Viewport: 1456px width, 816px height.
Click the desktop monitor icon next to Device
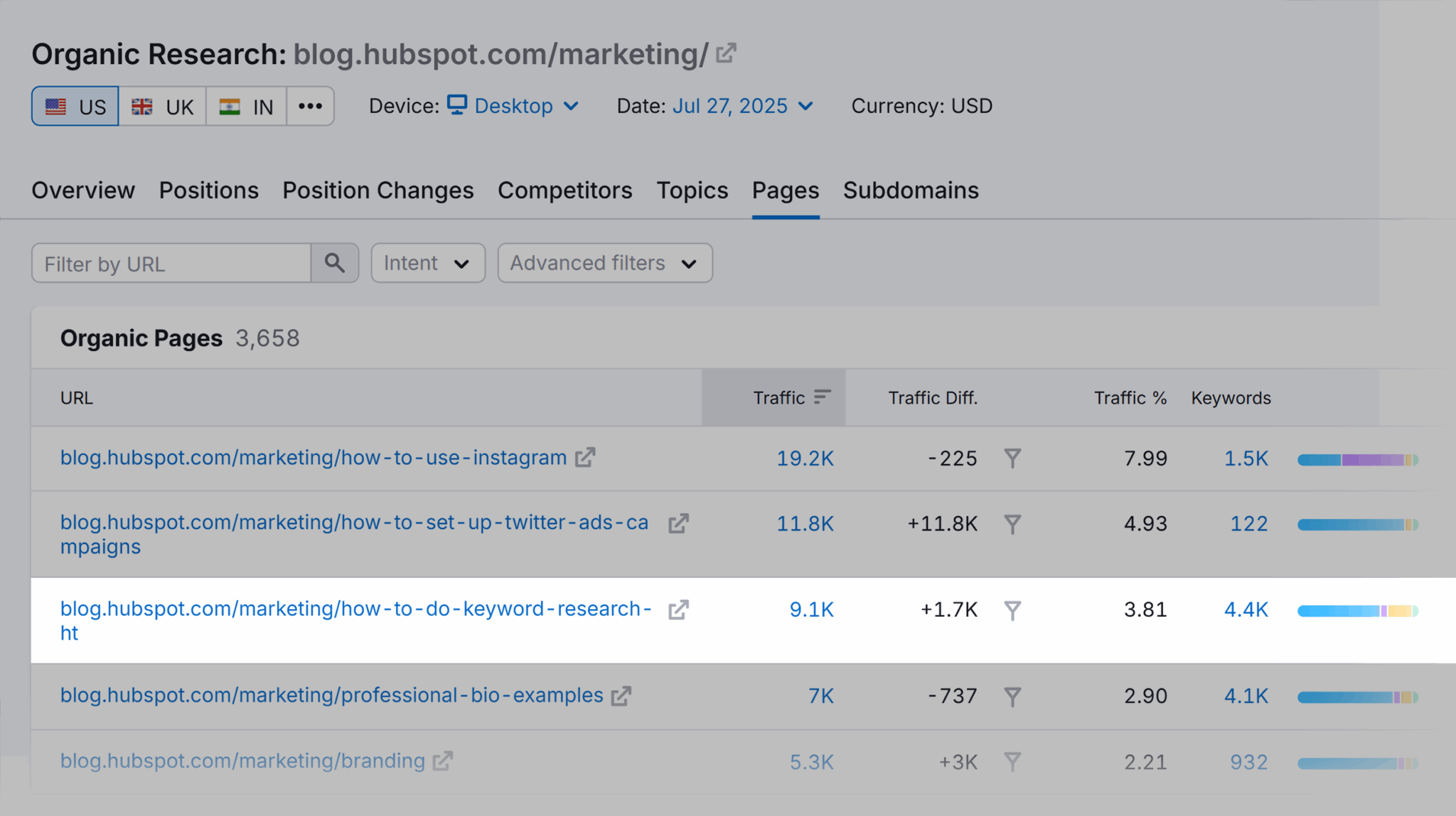457,105
